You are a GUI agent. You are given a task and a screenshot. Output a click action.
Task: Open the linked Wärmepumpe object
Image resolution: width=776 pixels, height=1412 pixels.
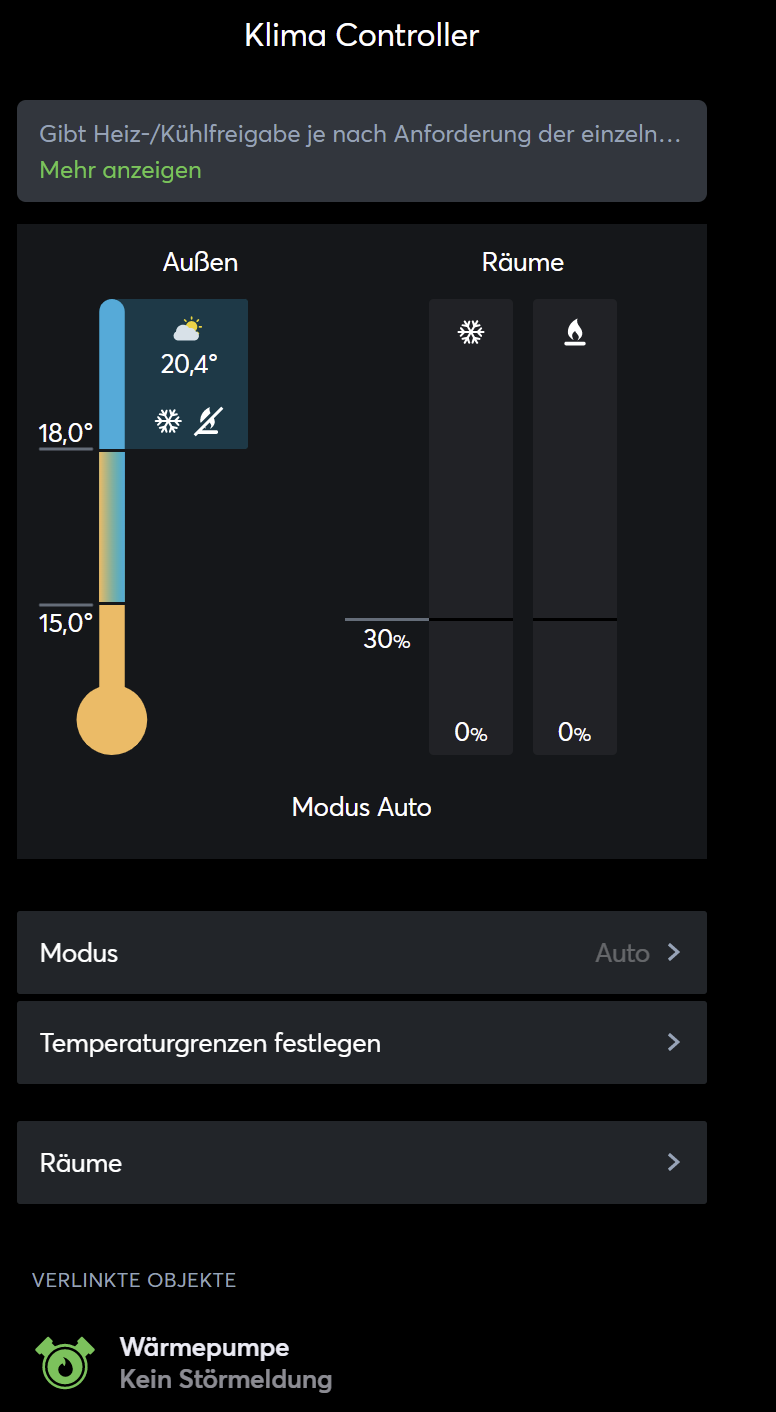204,1347
